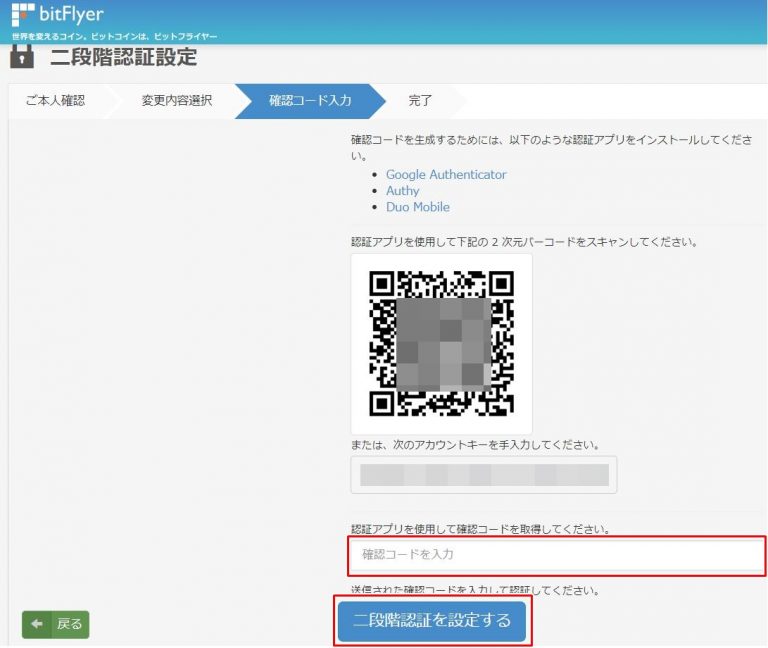
Task: Click the 二段階認証設定 heading
Action: 123,57
